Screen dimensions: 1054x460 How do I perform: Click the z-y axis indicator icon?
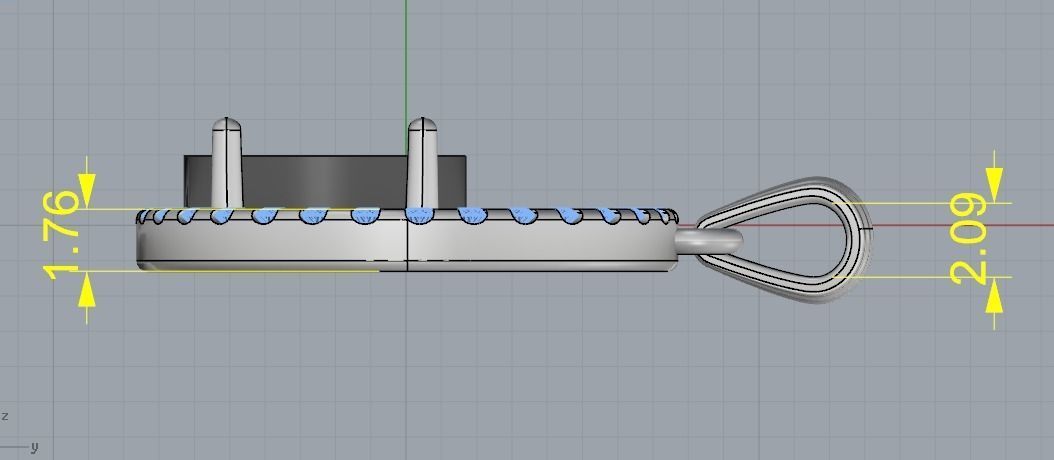[x=19, y=432]
